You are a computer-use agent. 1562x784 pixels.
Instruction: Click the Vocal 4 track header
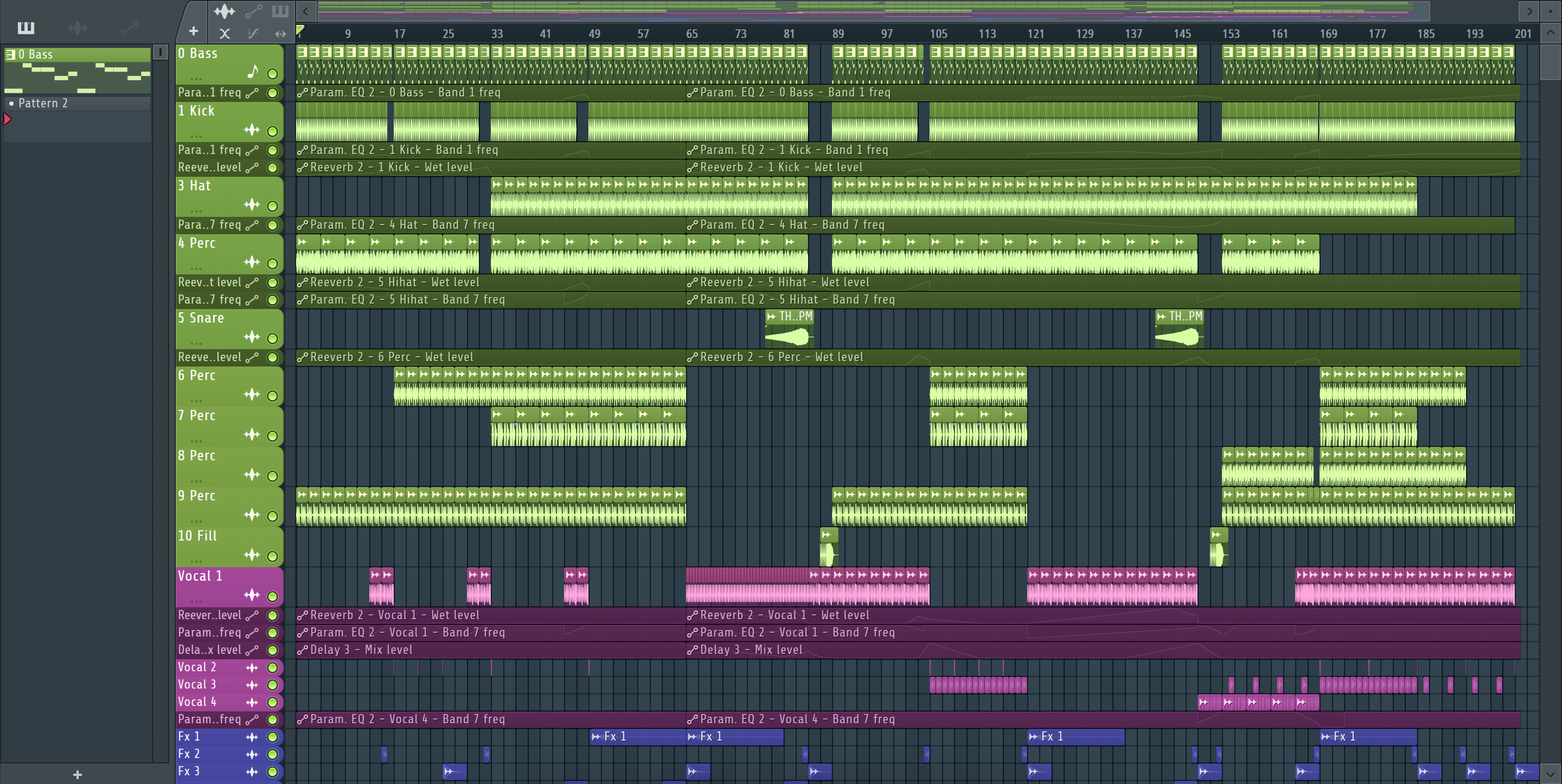pyautogui.click(x=230, y=702)
